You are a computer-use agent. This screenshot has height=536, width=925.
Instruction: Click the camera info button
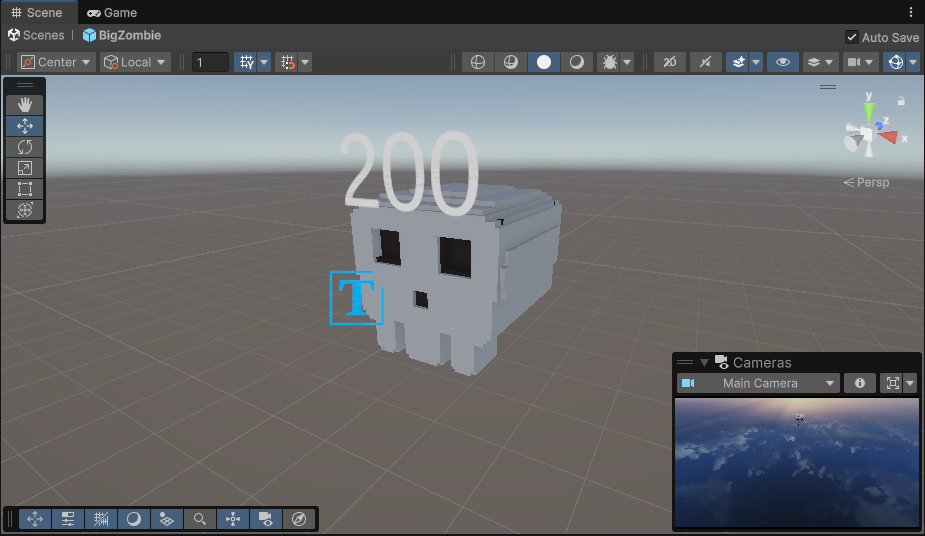(859, 383)
